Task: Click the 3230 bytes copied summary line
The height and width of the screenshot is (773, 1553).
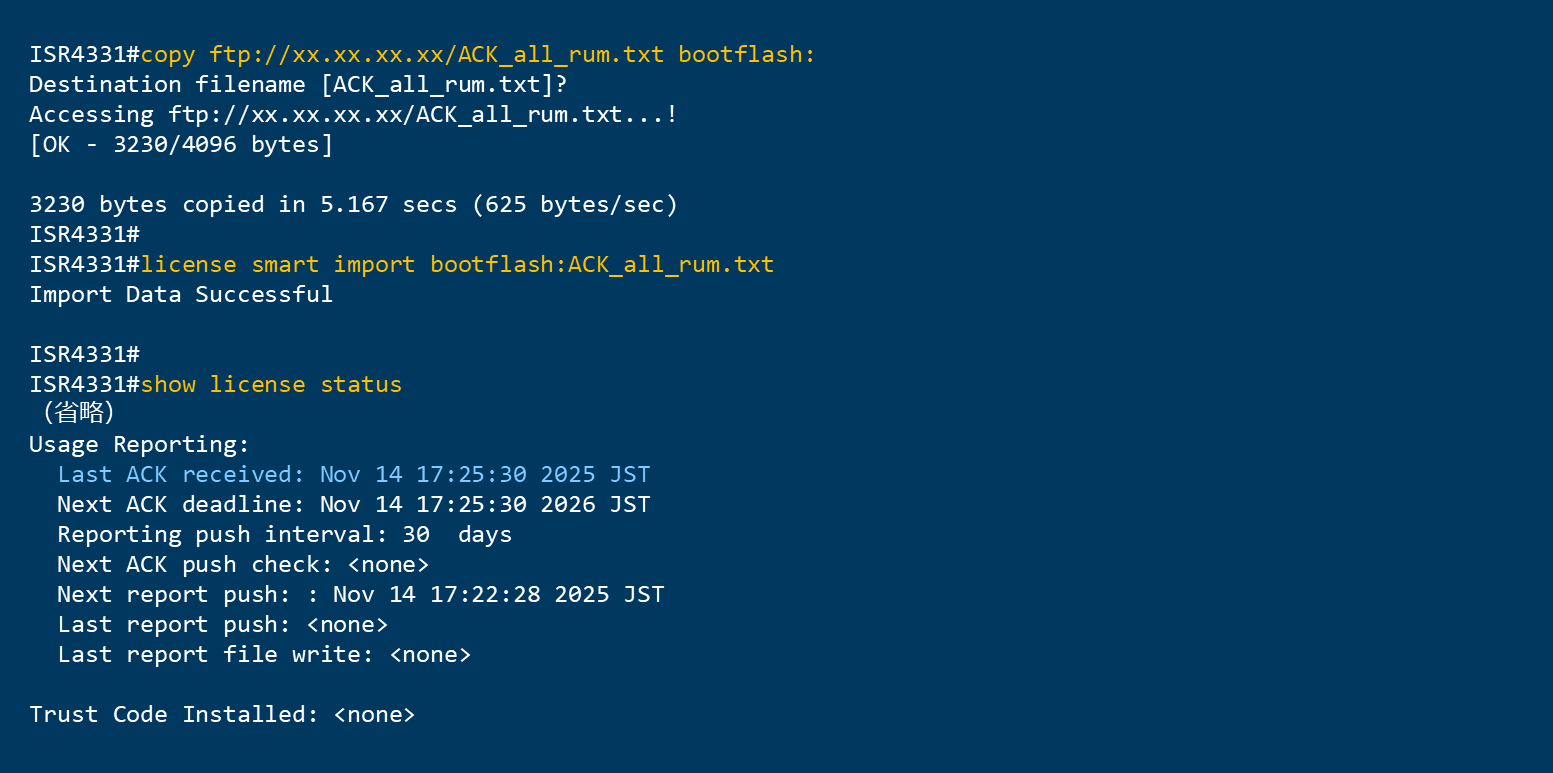Action: 353,204
